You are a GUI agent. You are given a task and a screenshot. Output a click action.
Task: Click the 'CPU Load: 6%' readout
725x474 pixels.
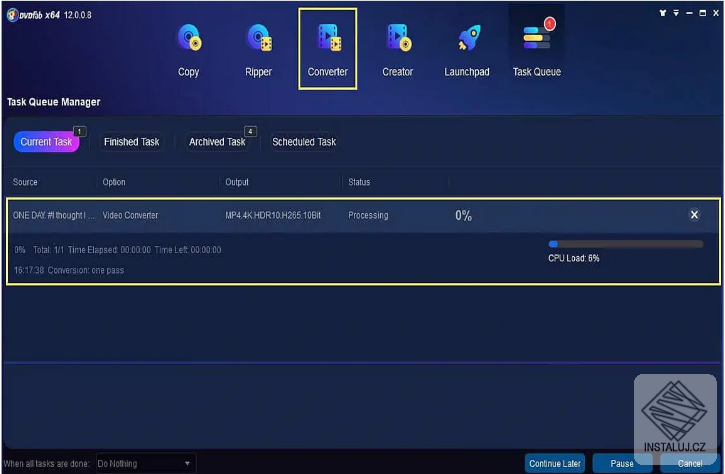tap(573, 258)
